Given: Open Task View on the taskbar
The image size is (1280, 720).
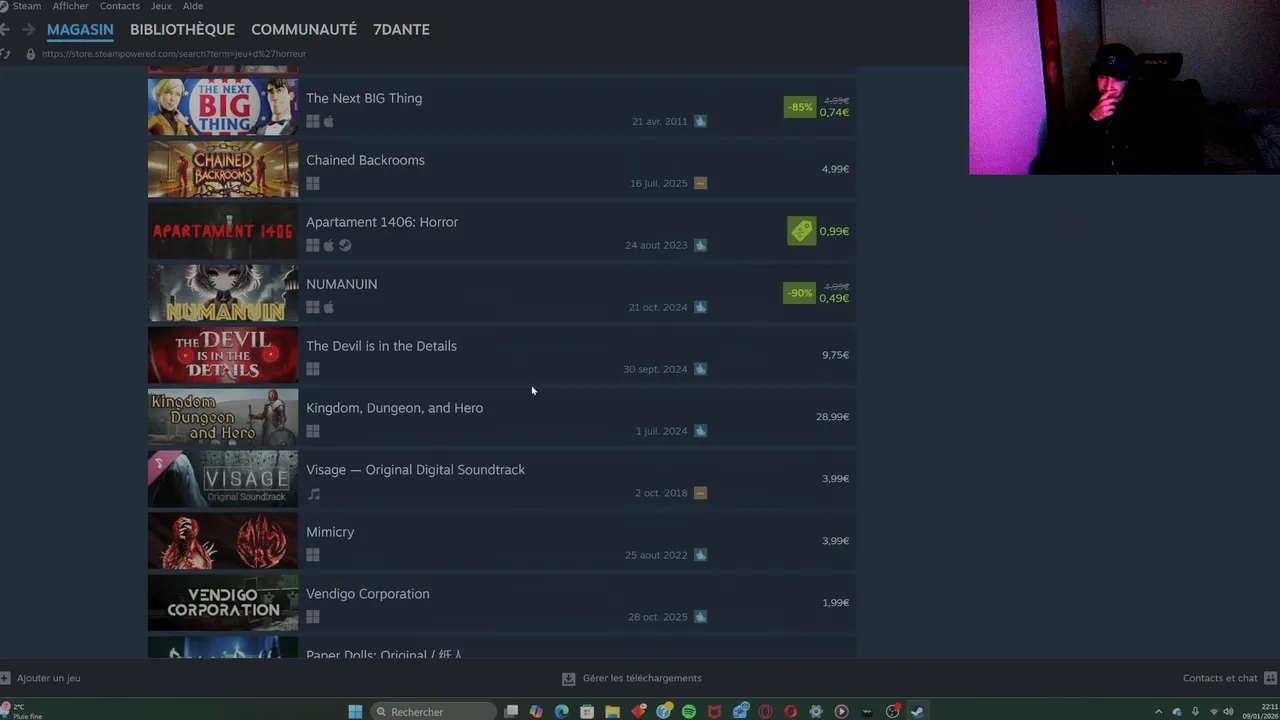Looking at the screenshot, I should pos(511,712).
